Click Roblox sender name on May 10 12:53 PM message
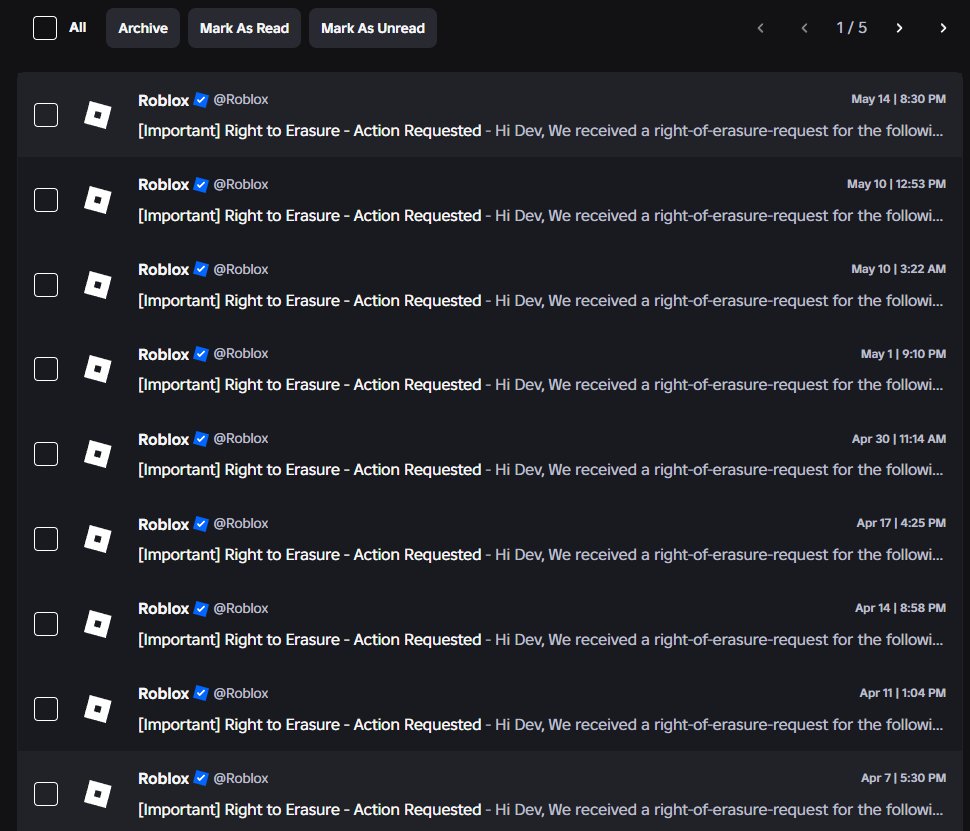Screen dimensions: 970x831 (163, 184)
